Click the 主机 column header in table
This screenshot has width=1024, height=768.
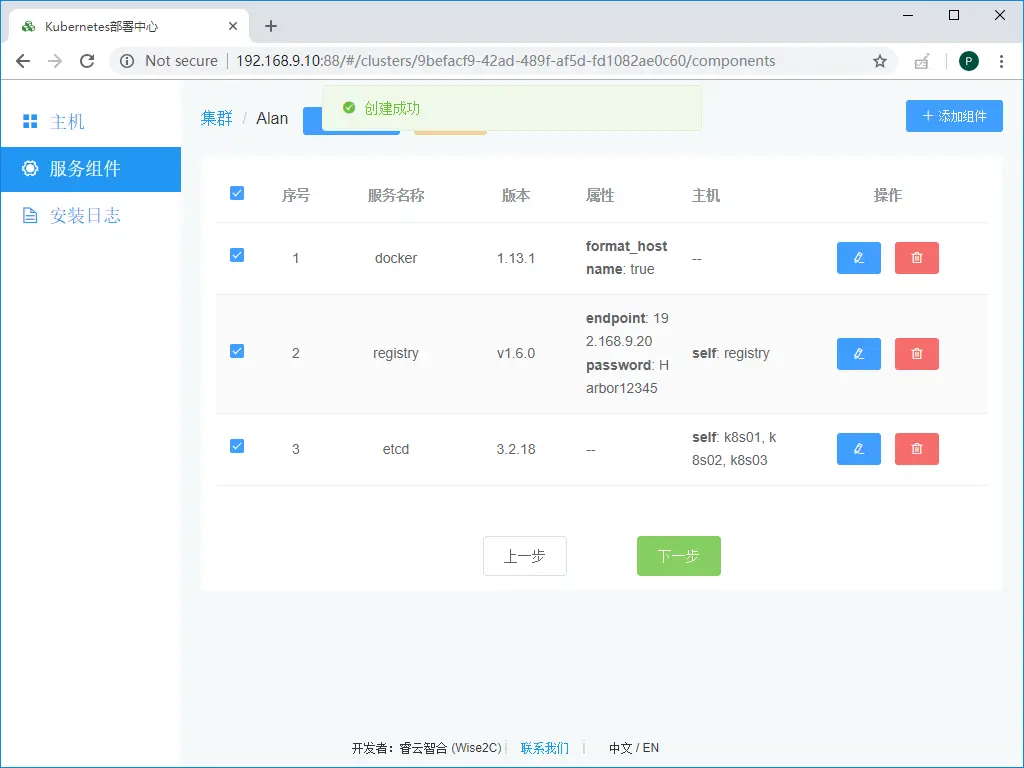706,195
